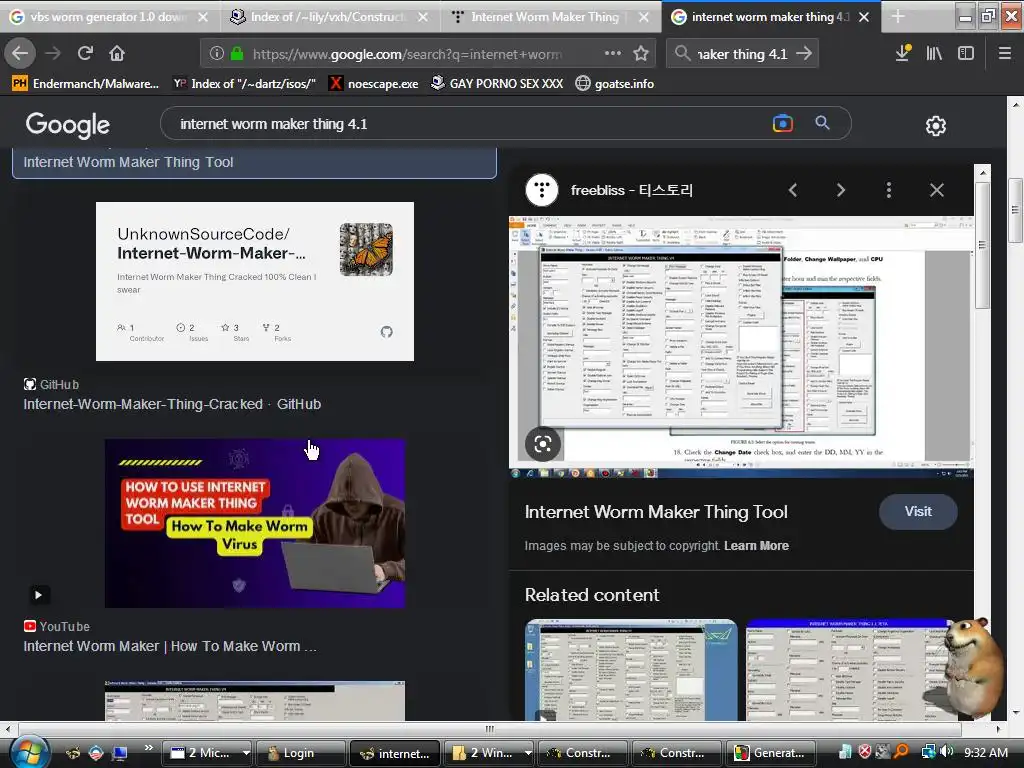Expand grouped '2 Mic...' taskbar dropdown arrow
The width and height of the screenshot is (1024, 768).
[246, 752]
